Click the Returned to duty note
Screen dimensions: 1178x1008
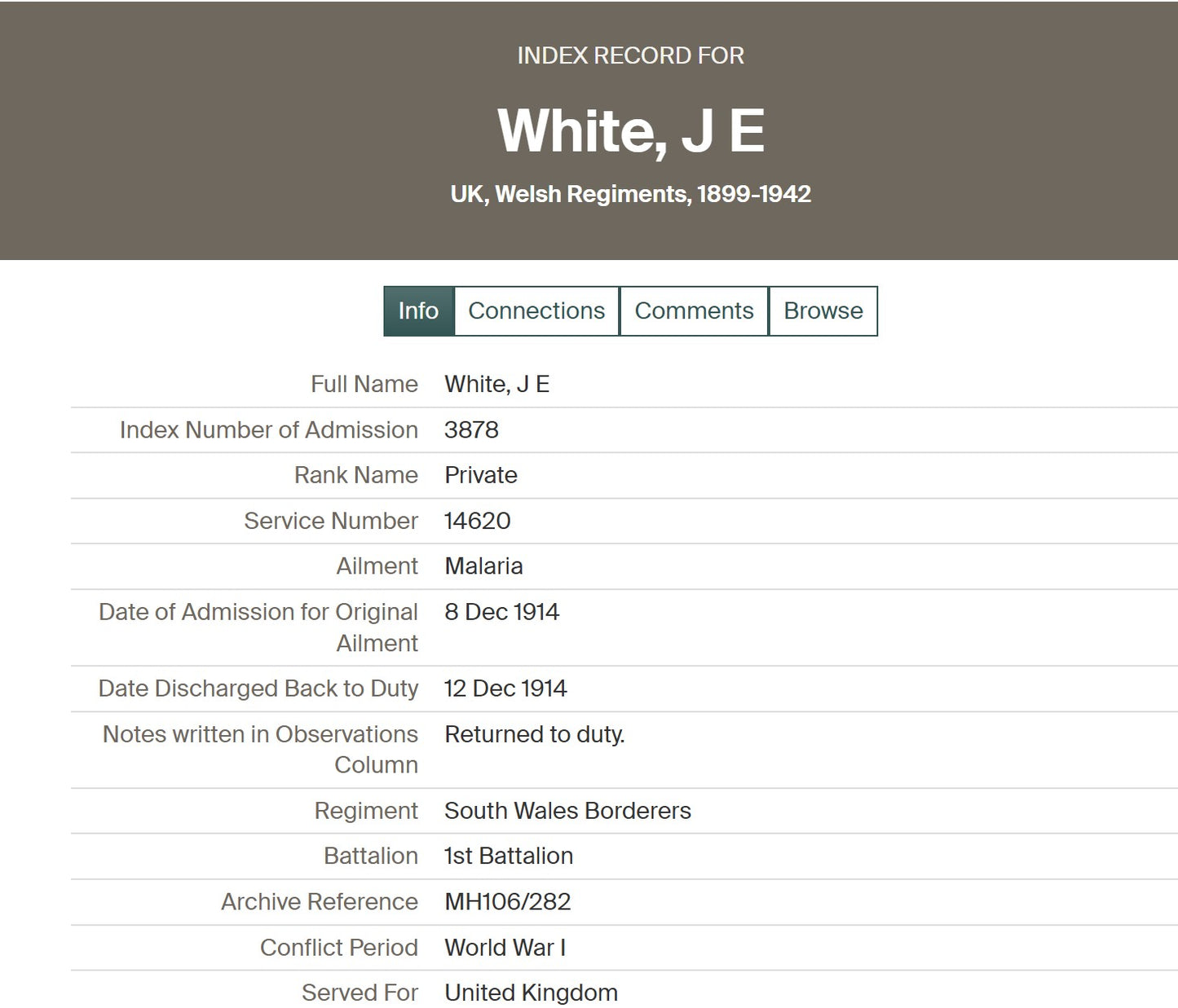pyautogui.click(x=534, y=734)
